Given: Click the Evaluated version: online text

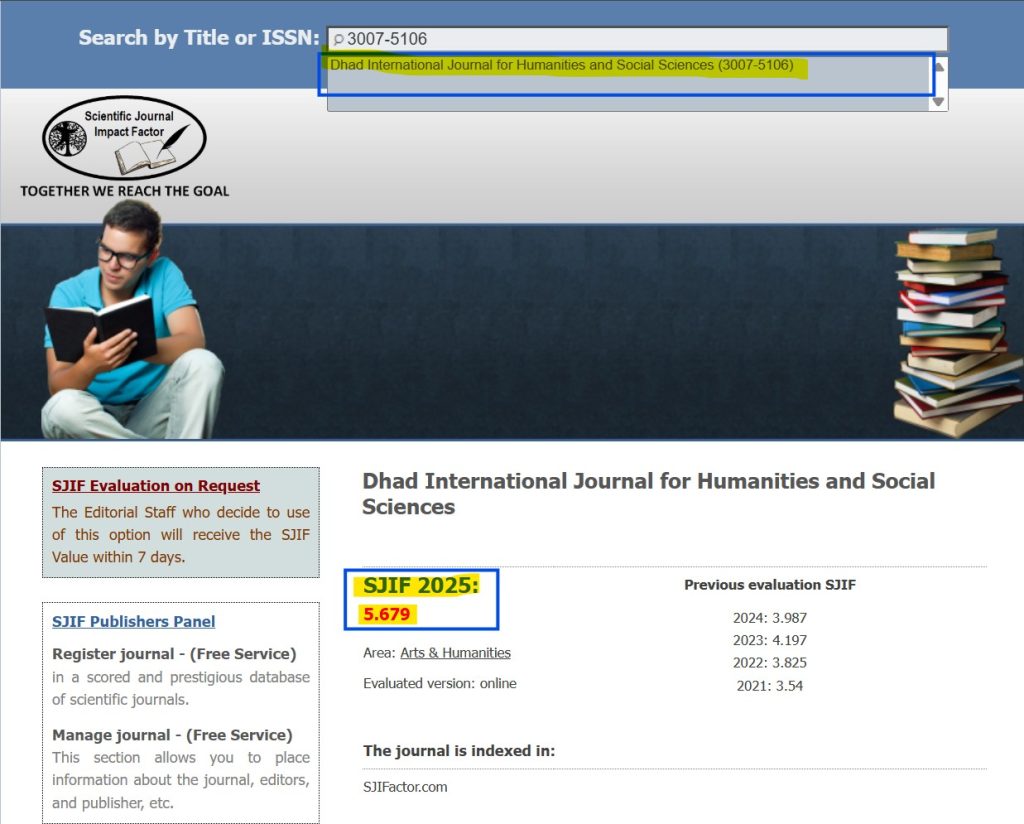Looking at the screenshot, I should [x=440, y=684].
